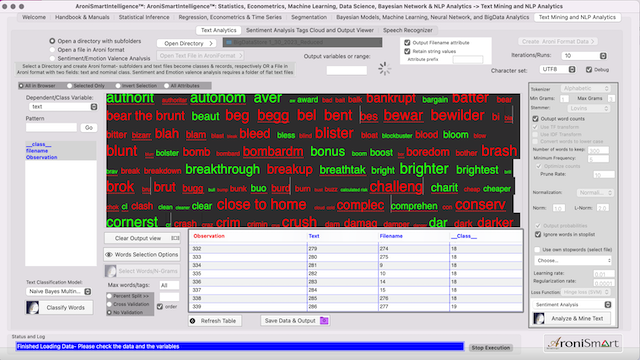640x360 pixels.
Task: Click the purple save icon on Save Data & Output
Action: coord(324,320)
